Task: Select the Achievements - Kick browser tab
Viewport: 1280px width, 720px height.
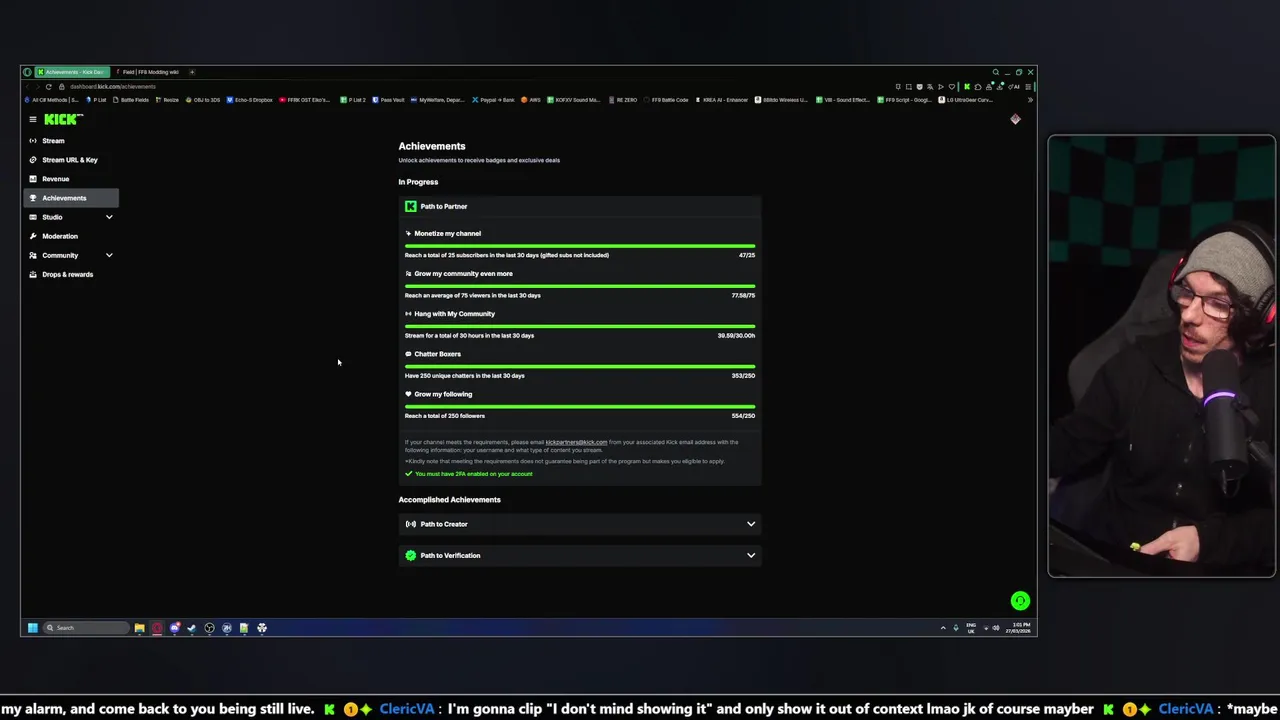Action: click(72, 72)
